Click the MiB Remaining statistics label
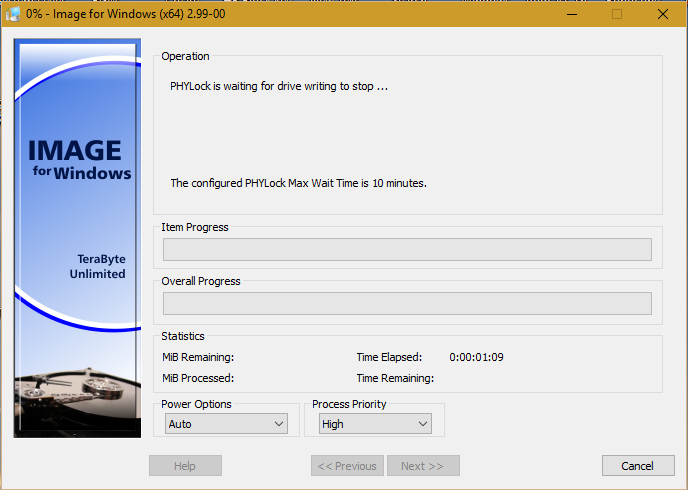The image size is (688, 490). 197,357
